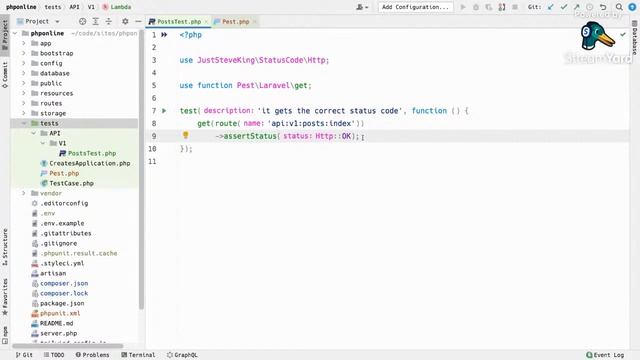Toggle the Favorites side tool button
Screen dimensions: 640x360
click(x=5, y=297)
